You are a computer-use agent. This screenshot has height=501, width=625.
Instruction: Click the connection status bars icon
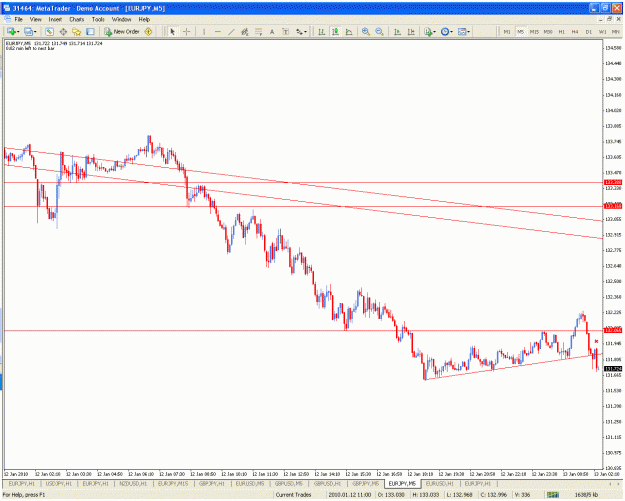pos(553,495)
